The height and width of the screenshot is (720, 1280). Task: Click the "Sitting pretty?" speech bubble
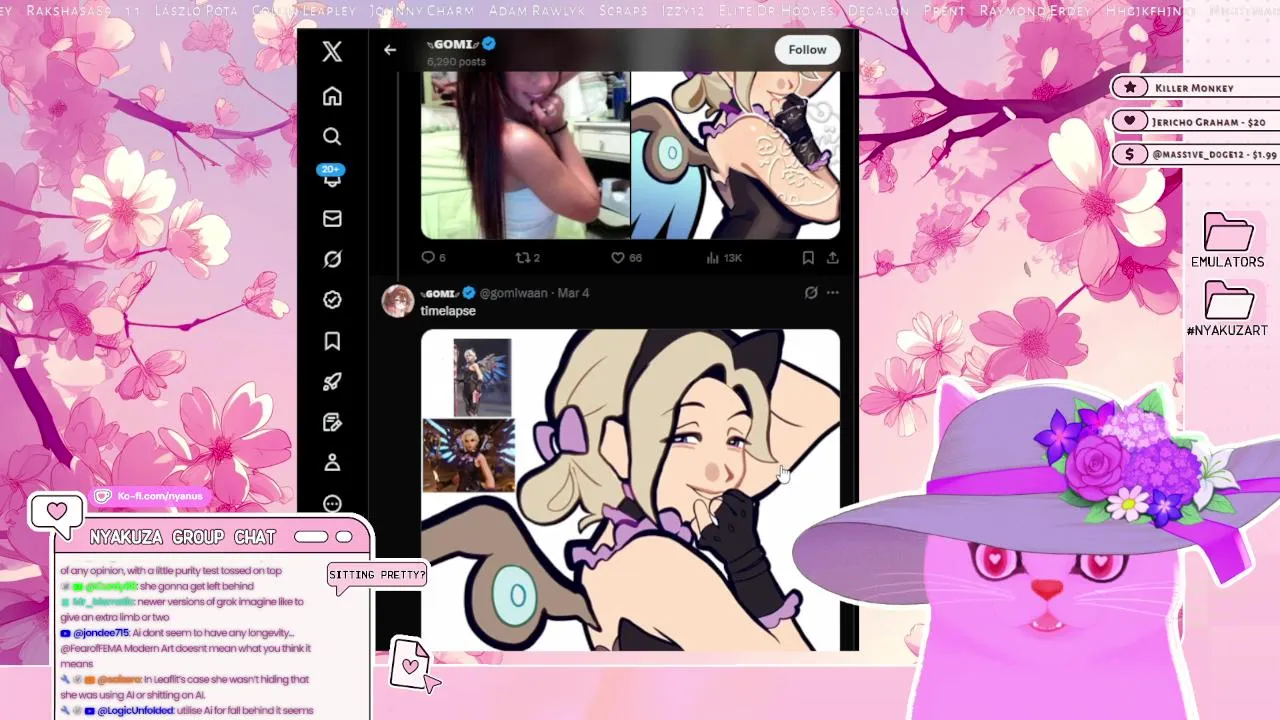pos(376,576)
